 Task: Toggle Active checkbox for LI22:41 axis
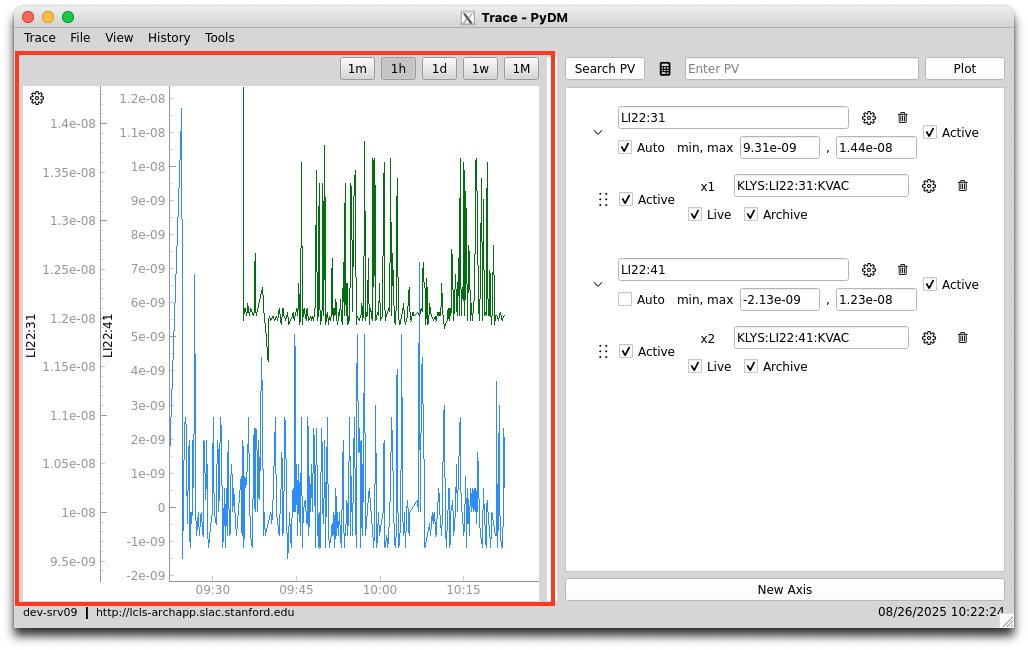[930, 285]
